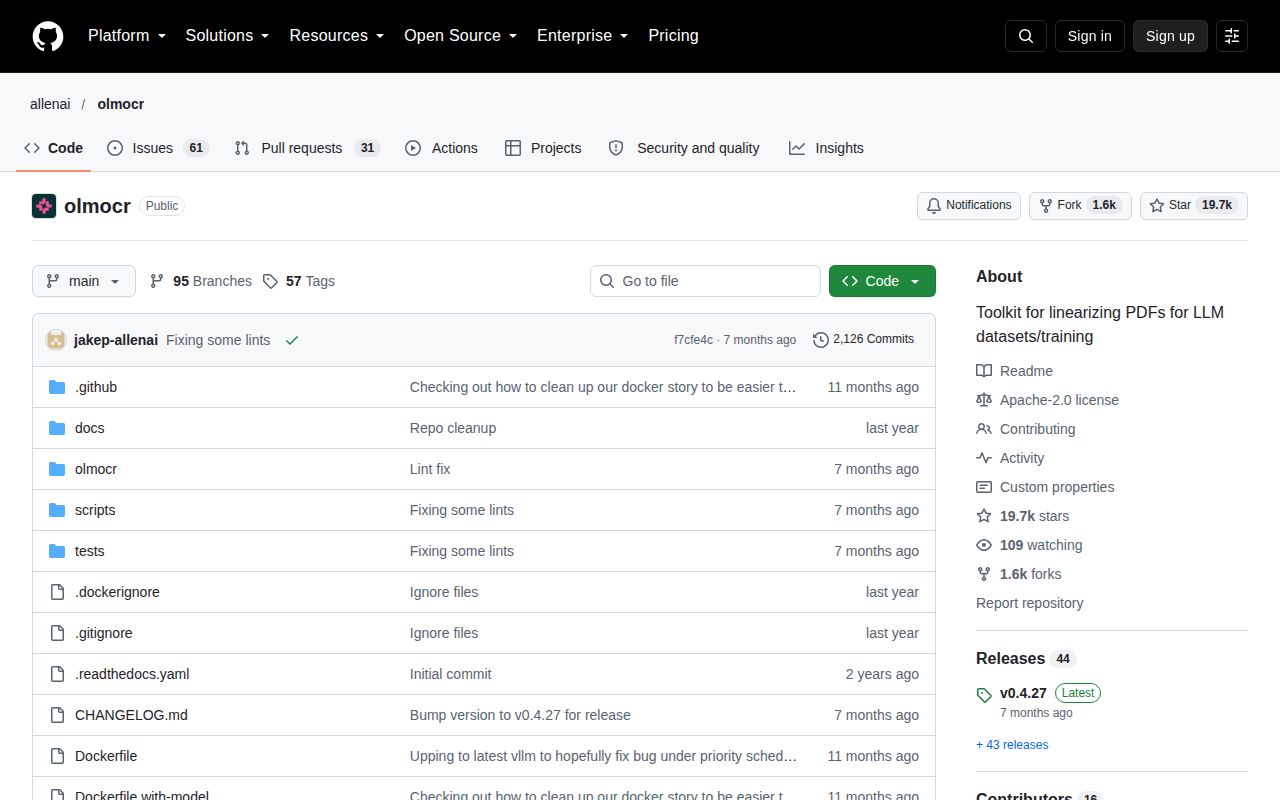Click the Sign up button
The height and width of the screenshot is (800, 1280).
[1170, 36]
